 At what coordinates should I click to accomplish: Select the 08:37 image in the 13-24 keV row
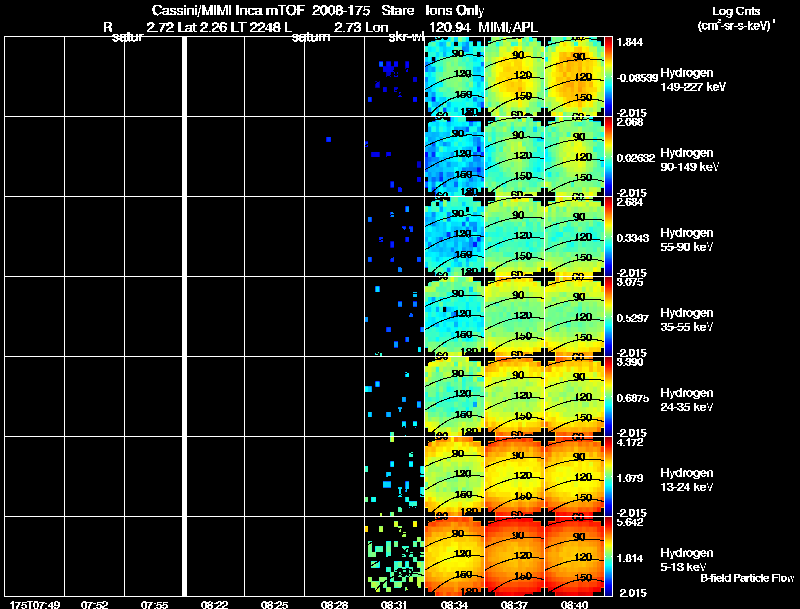pos(514,476)
